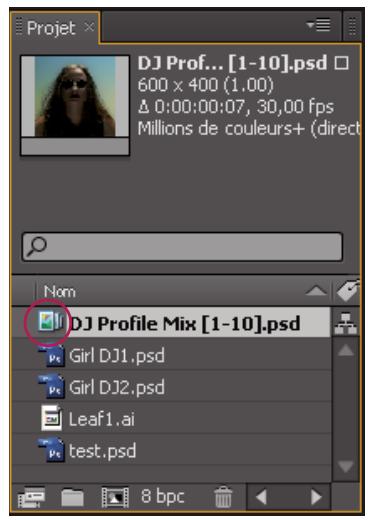The width and height of the screenshot is (368, 520).
Task: Create a new composition with the filmstrip icon
Action: 115,497
